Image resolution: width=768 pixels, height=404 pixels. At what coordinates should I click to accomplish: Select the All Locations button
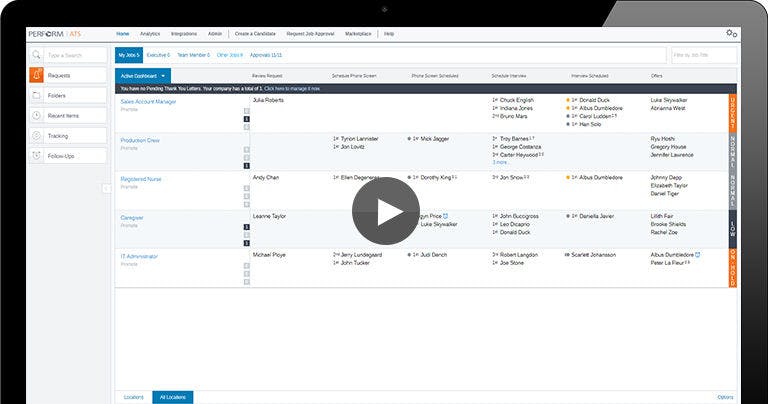pyautogui.click(x=173, y=397)
